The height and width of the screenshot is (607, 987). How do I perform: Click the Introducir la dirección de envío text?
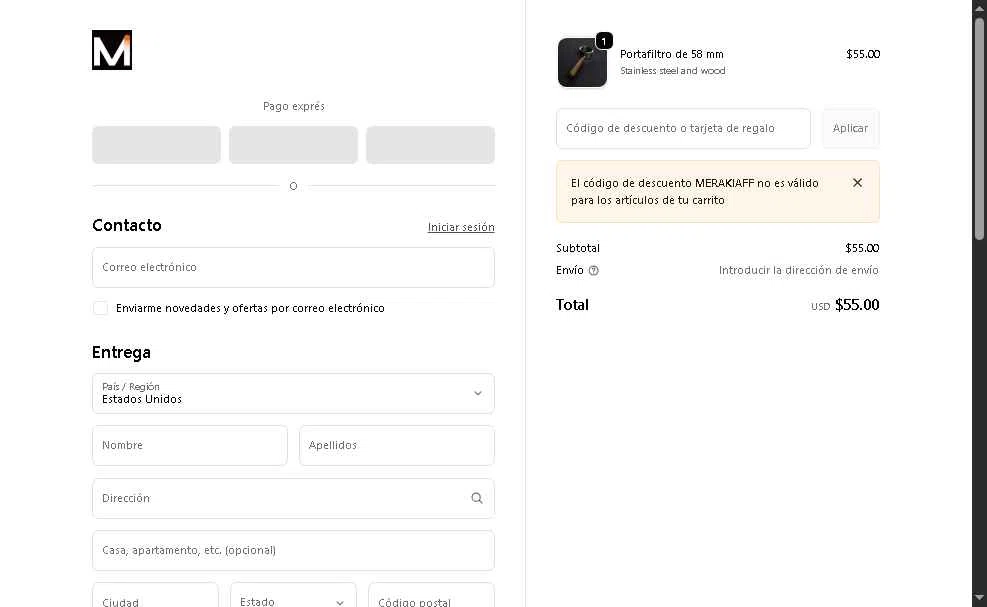pyautogui.click(x=798, y=270)
